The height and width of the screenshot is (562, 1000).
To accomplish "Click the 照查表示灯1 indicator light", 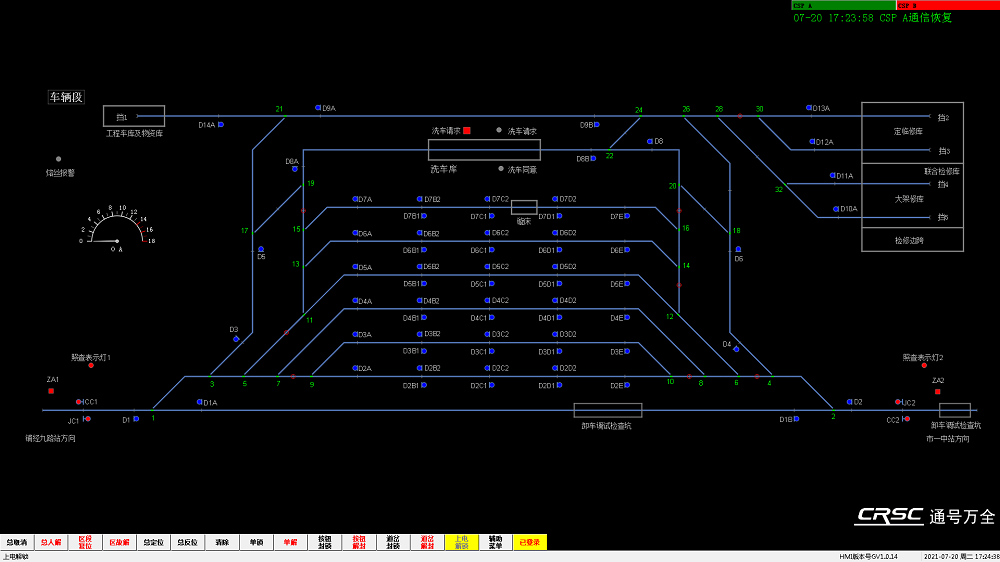I will pos(91,366).
